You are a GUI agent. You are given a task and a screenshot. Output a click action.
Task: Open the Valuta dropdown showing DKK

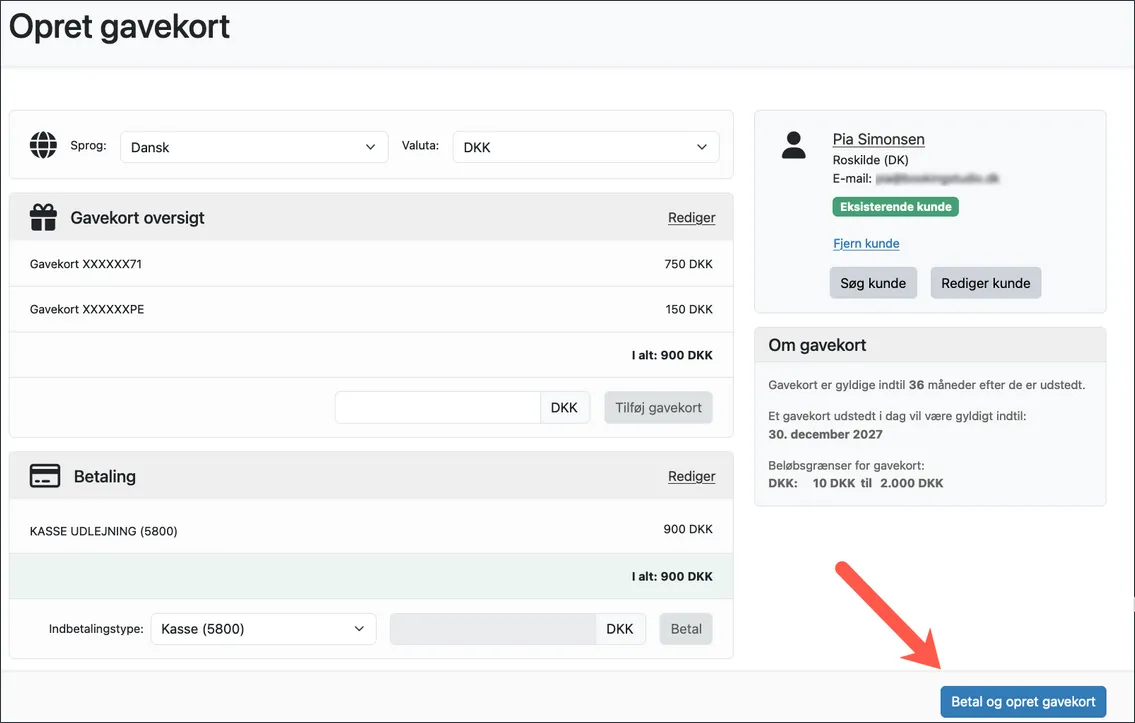(x=585, y=147)
